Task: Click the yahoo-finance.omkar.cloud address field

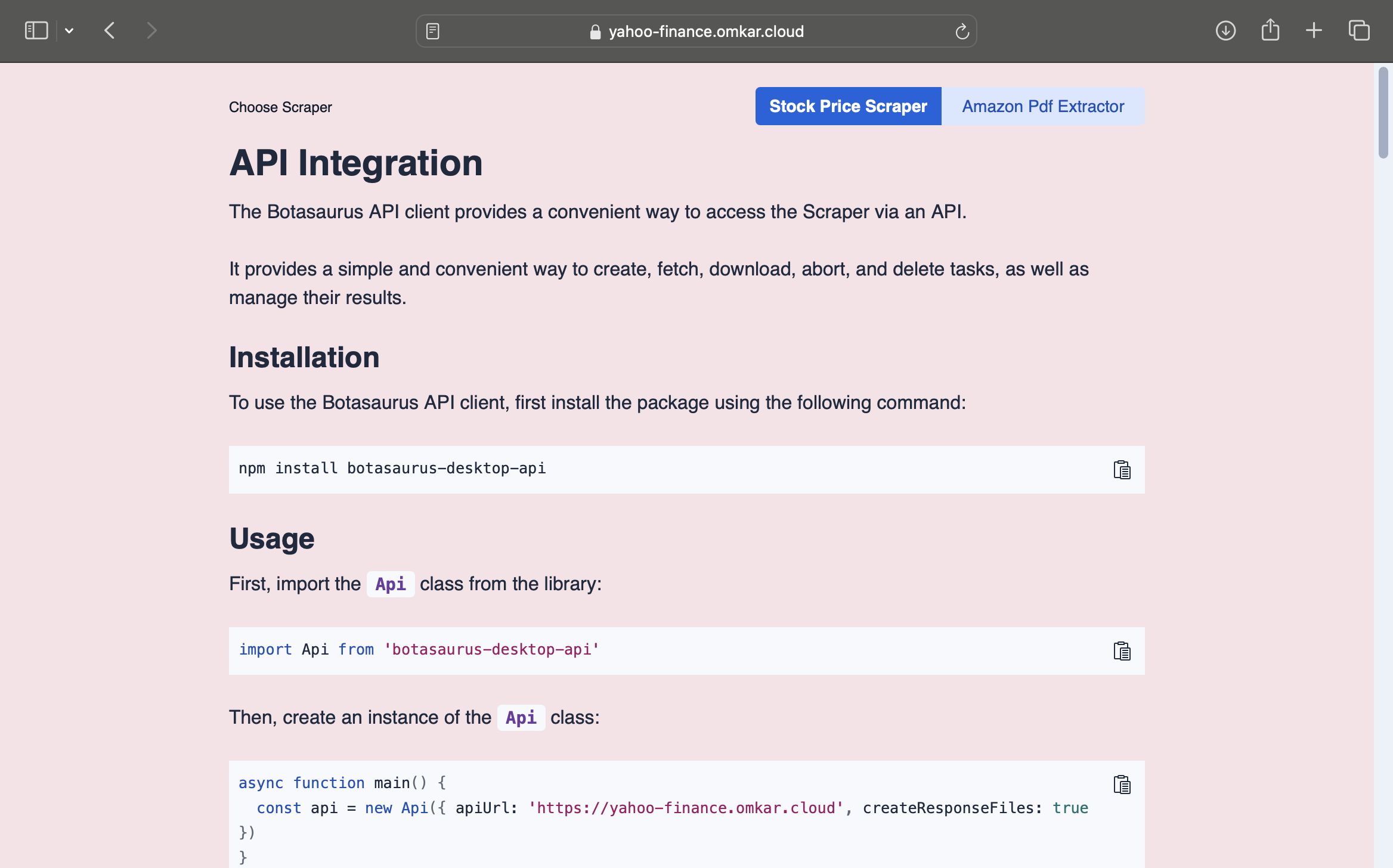Action: (x=706, y=32)
